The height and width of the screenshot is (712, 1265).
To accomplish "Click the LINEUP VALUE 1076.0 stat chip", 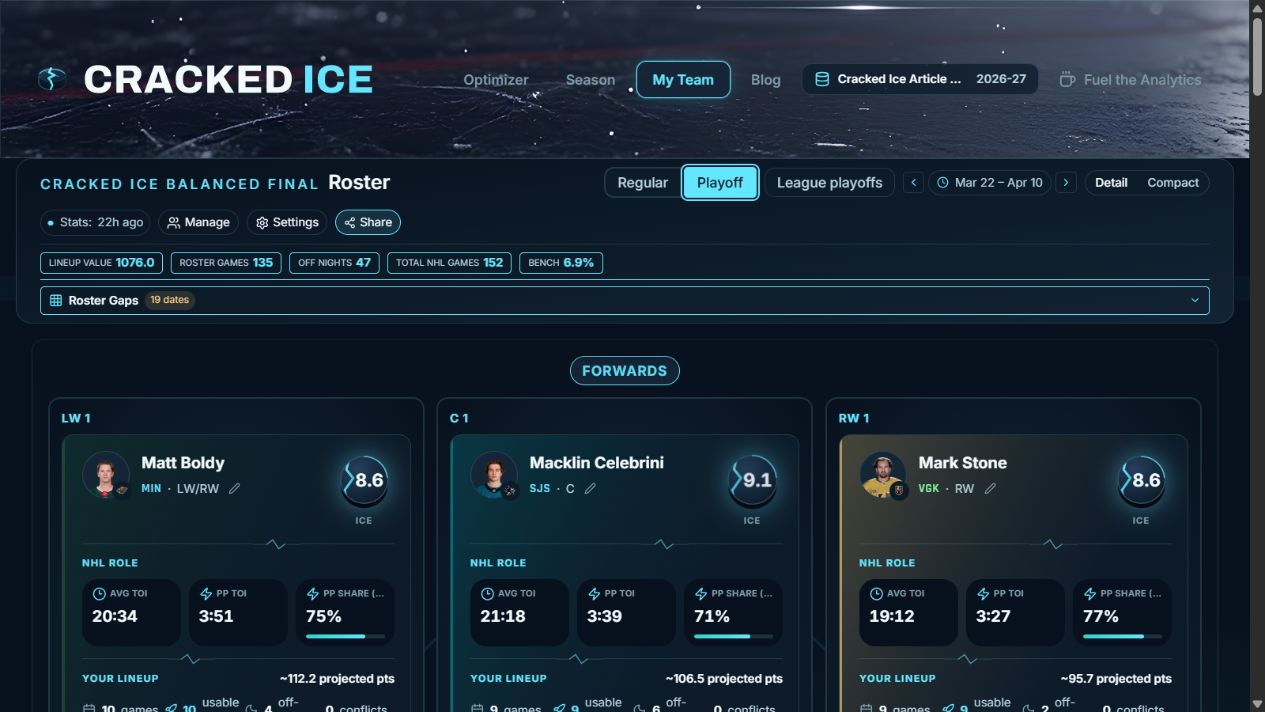I will pyautogui.click(x=101, y=263).
